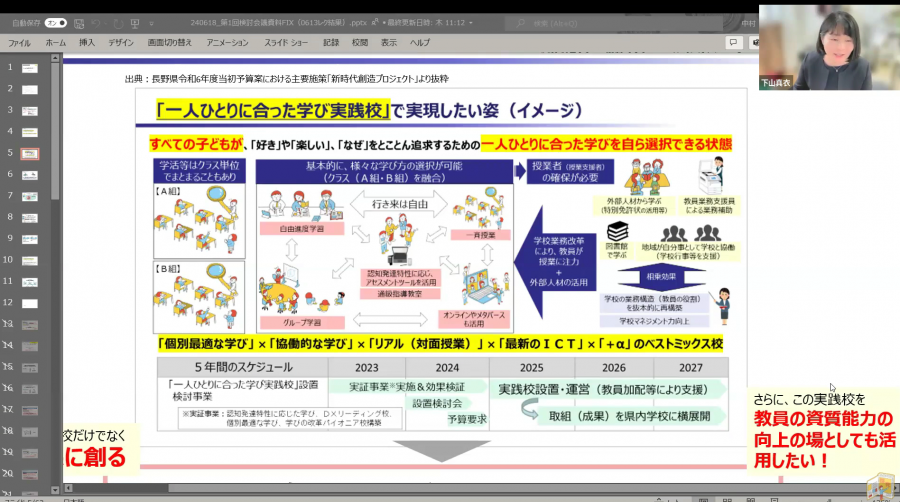This screenshot has height=502, width=900.
Task: Expand the 最終更新日時 version history dropdown
Action: point(471,23)
